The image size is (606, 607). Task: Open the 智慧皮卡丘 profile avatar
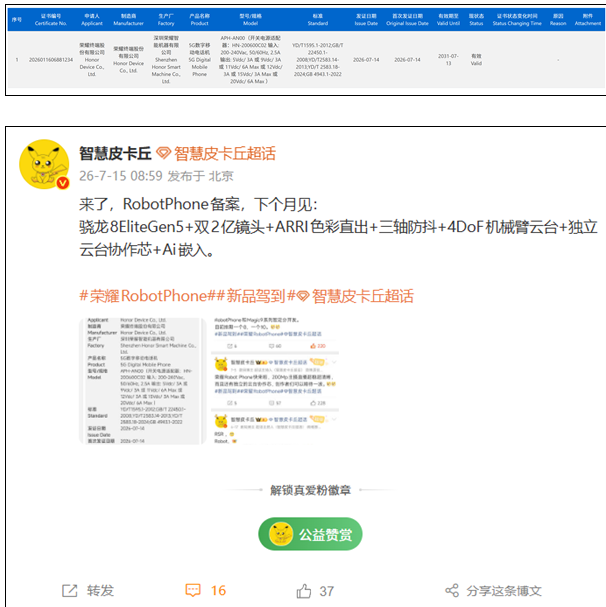tap(44, 164)
